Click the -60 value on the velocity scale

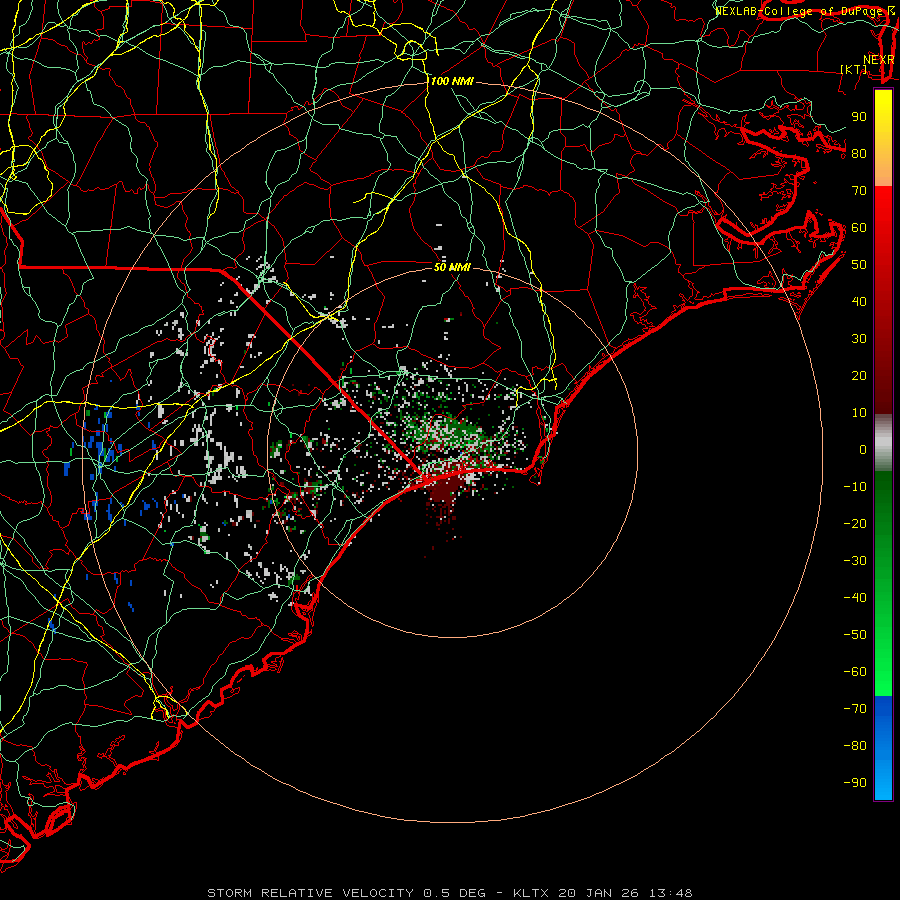[x=855, y=672]
